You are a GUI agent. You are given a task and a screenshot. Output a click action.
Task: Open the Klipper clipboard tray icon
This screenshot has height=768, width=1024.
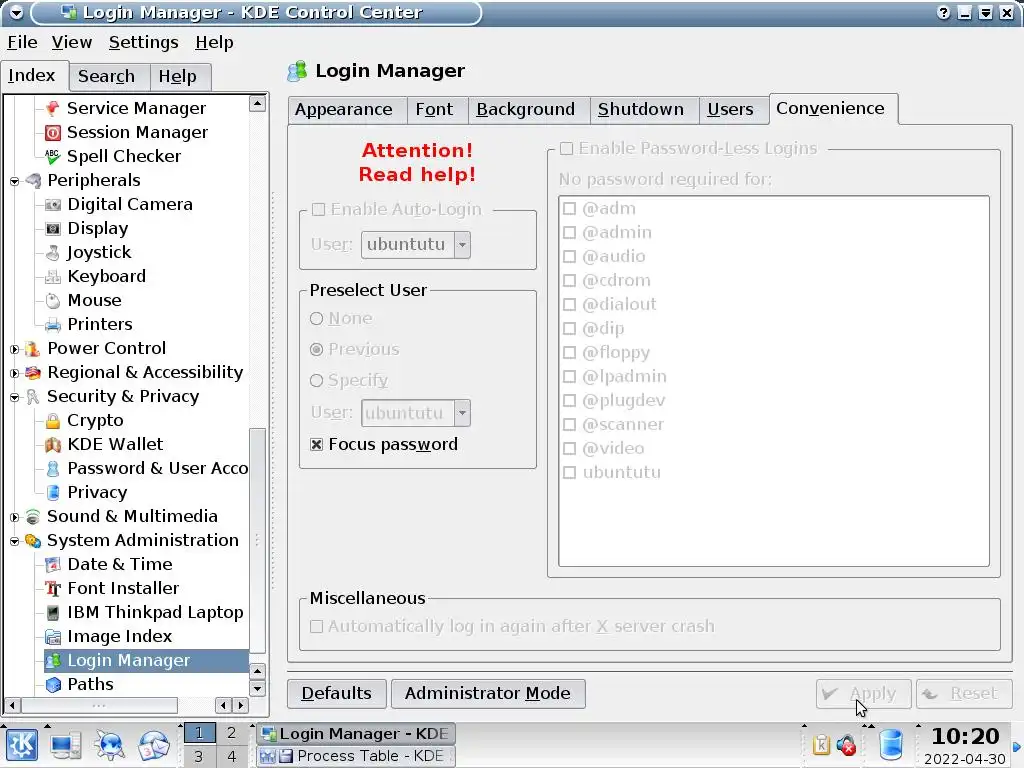coord(821,744)
